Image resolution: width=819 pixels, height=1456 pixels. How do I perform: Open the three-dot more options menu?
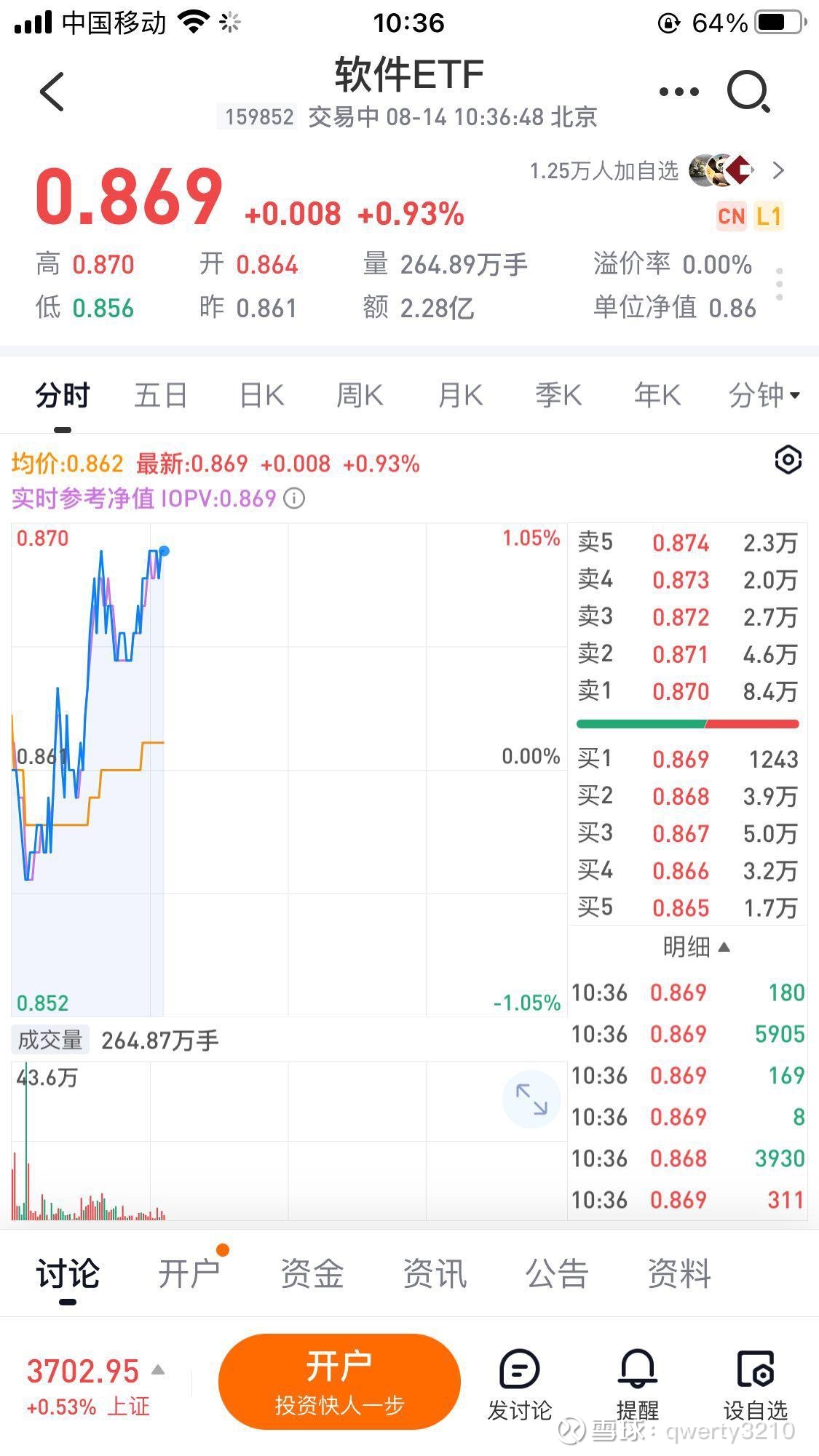point(678,92)
